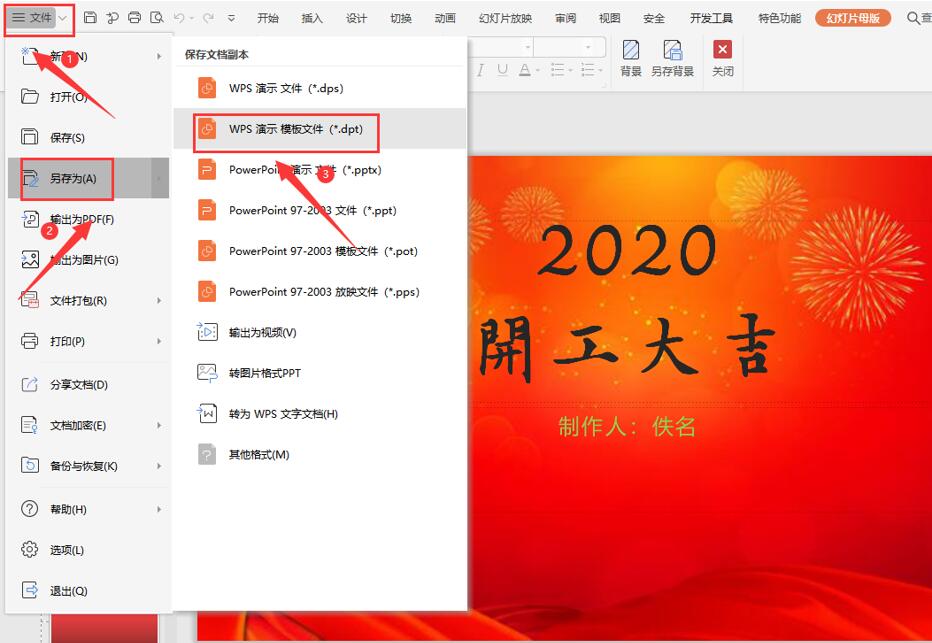Open the 文件 menu button
The image size is (932, 643).
[33, 18]
